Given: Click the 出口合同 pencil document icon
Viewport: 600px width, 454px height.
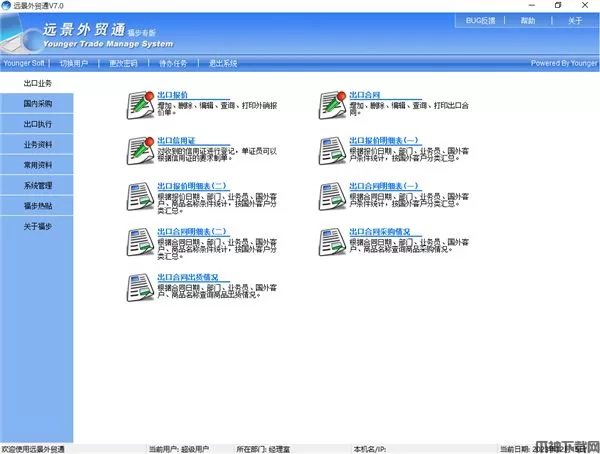Looking at the screenshot, I should 333,105.
